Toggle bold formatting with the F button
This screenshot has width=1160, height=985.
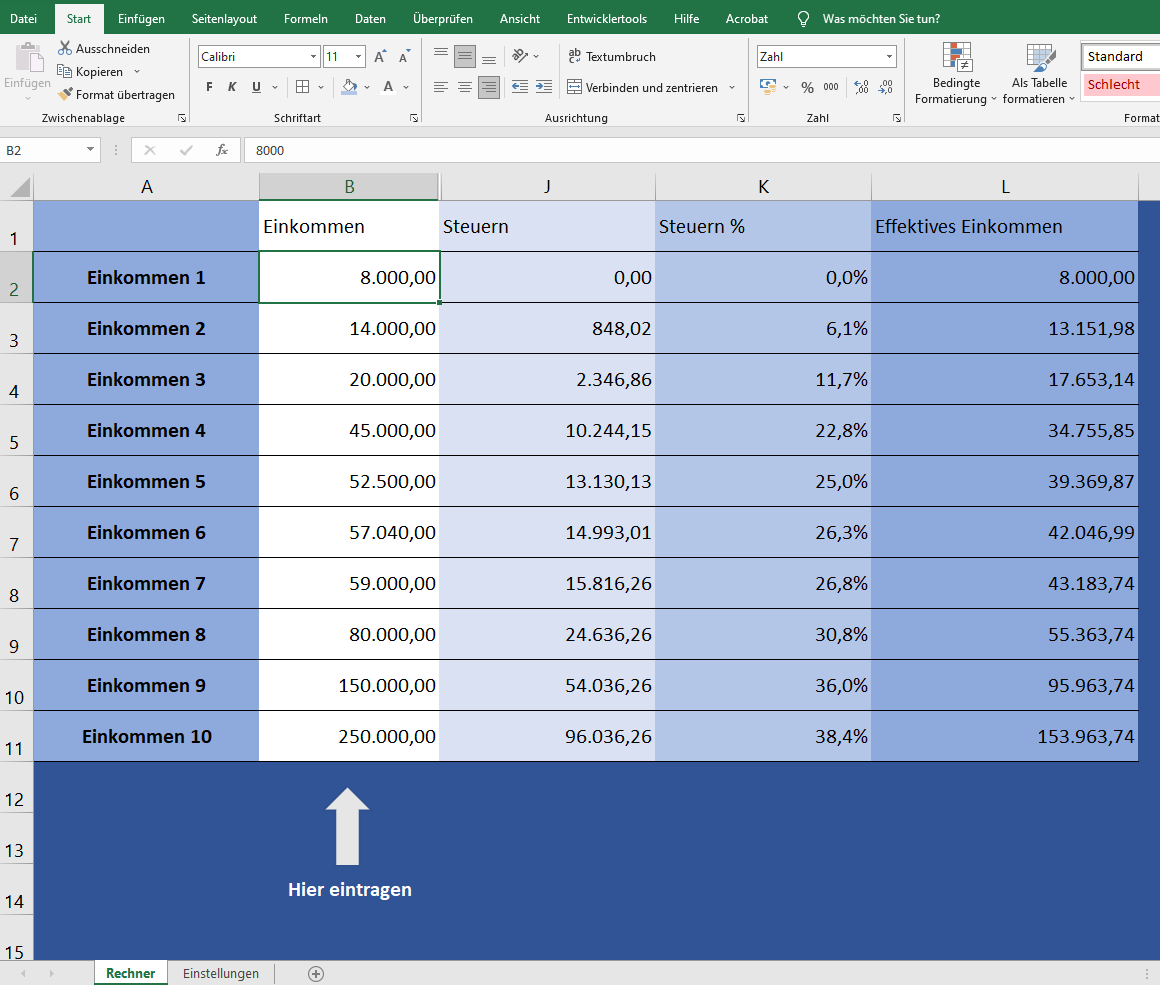[x=209, y=88]
